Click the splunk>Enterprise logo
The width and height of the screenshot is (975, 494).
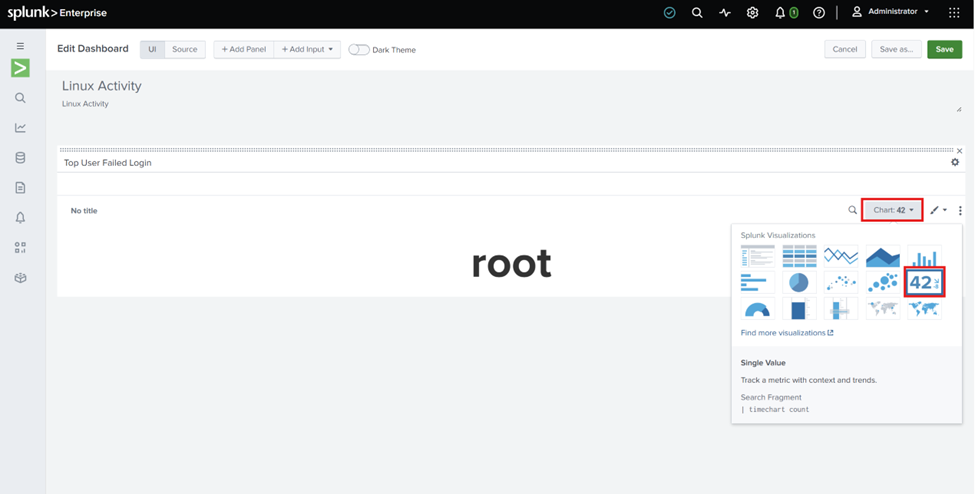[57, 12]
